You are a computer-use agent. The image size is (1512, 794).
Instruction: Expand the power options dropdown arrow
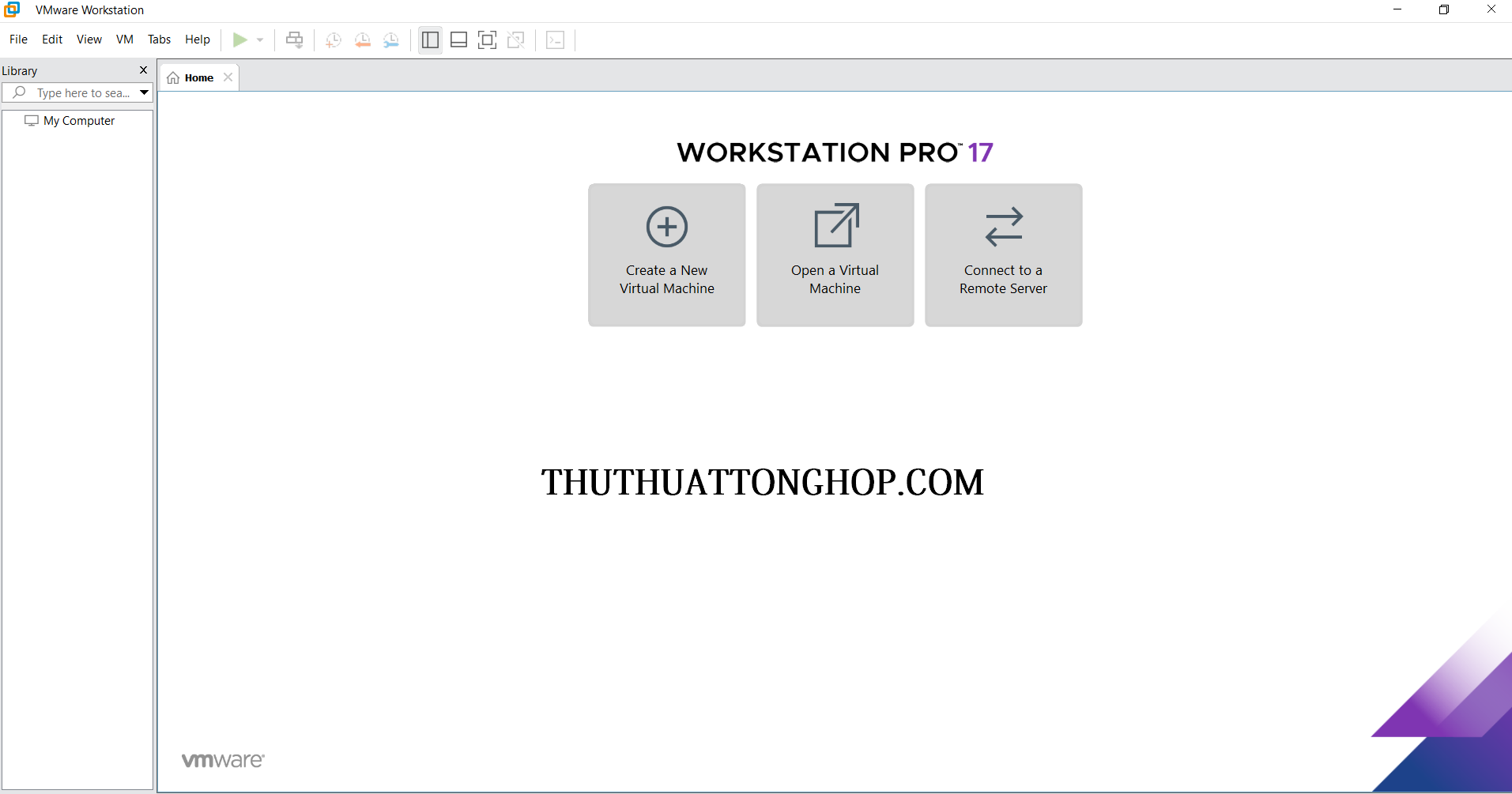[x=259, y=40]
